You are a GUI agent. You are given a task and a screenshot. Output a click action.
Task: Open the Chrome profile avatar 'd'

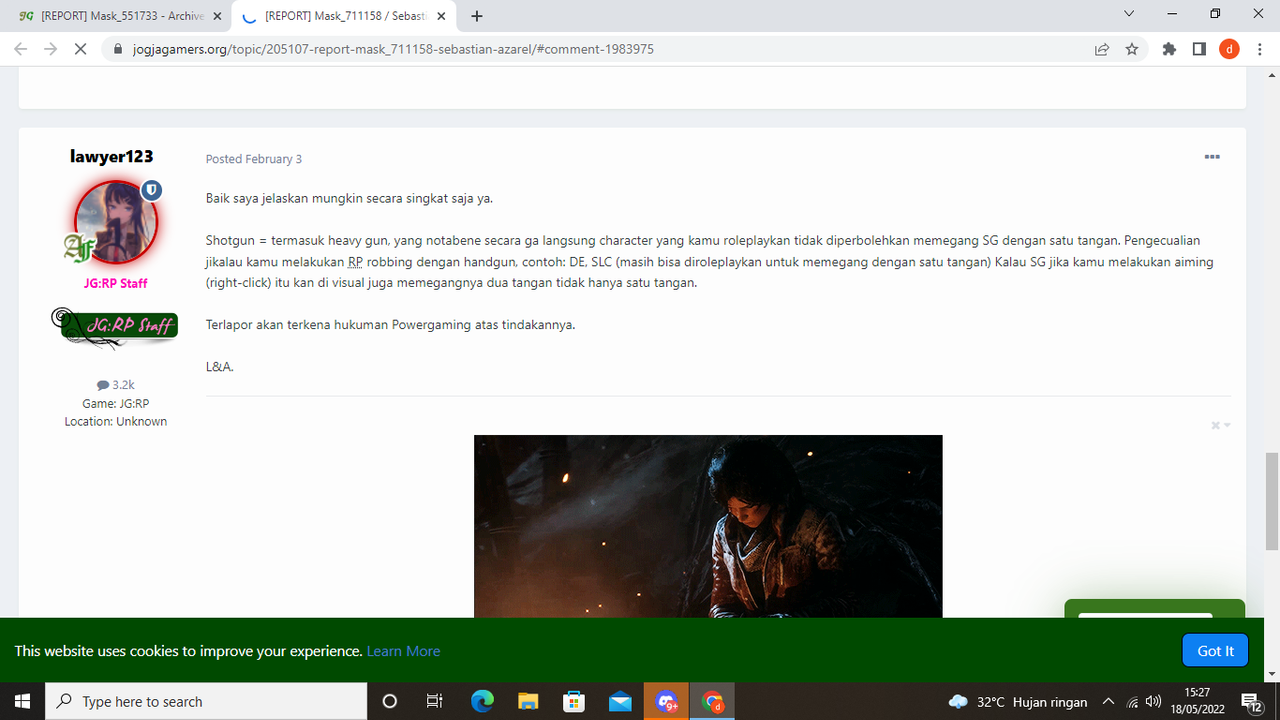click(1229, 48)
